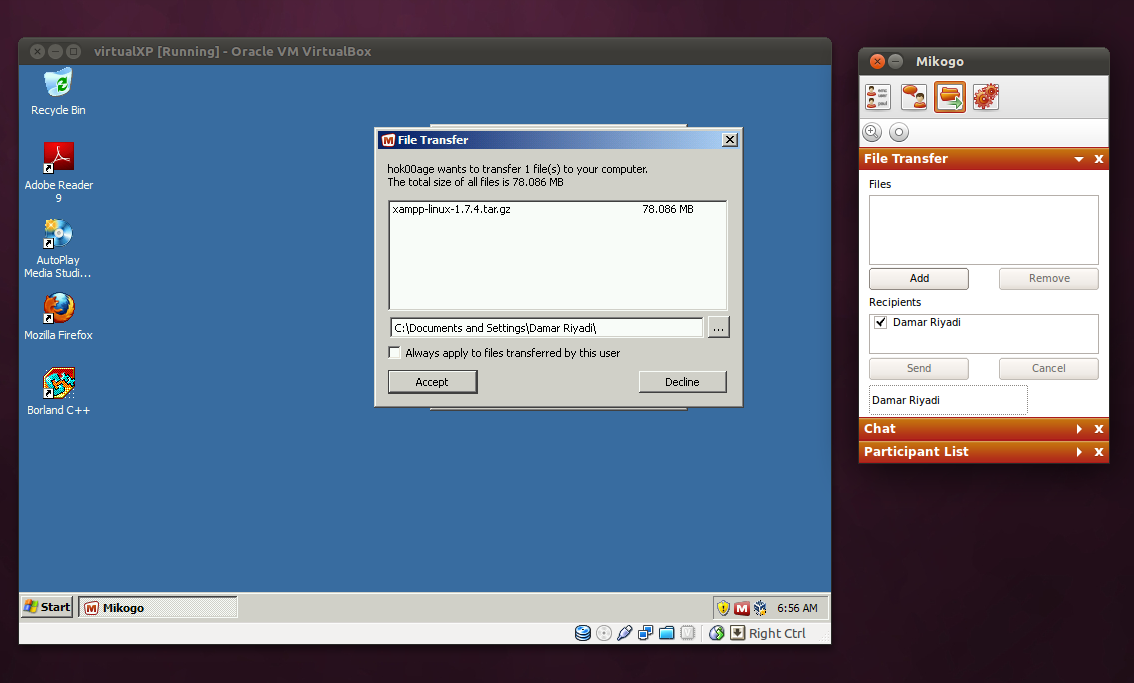
Task: Open the Chat icon in Mikogo toolbar
Action: tap(913, 96)
